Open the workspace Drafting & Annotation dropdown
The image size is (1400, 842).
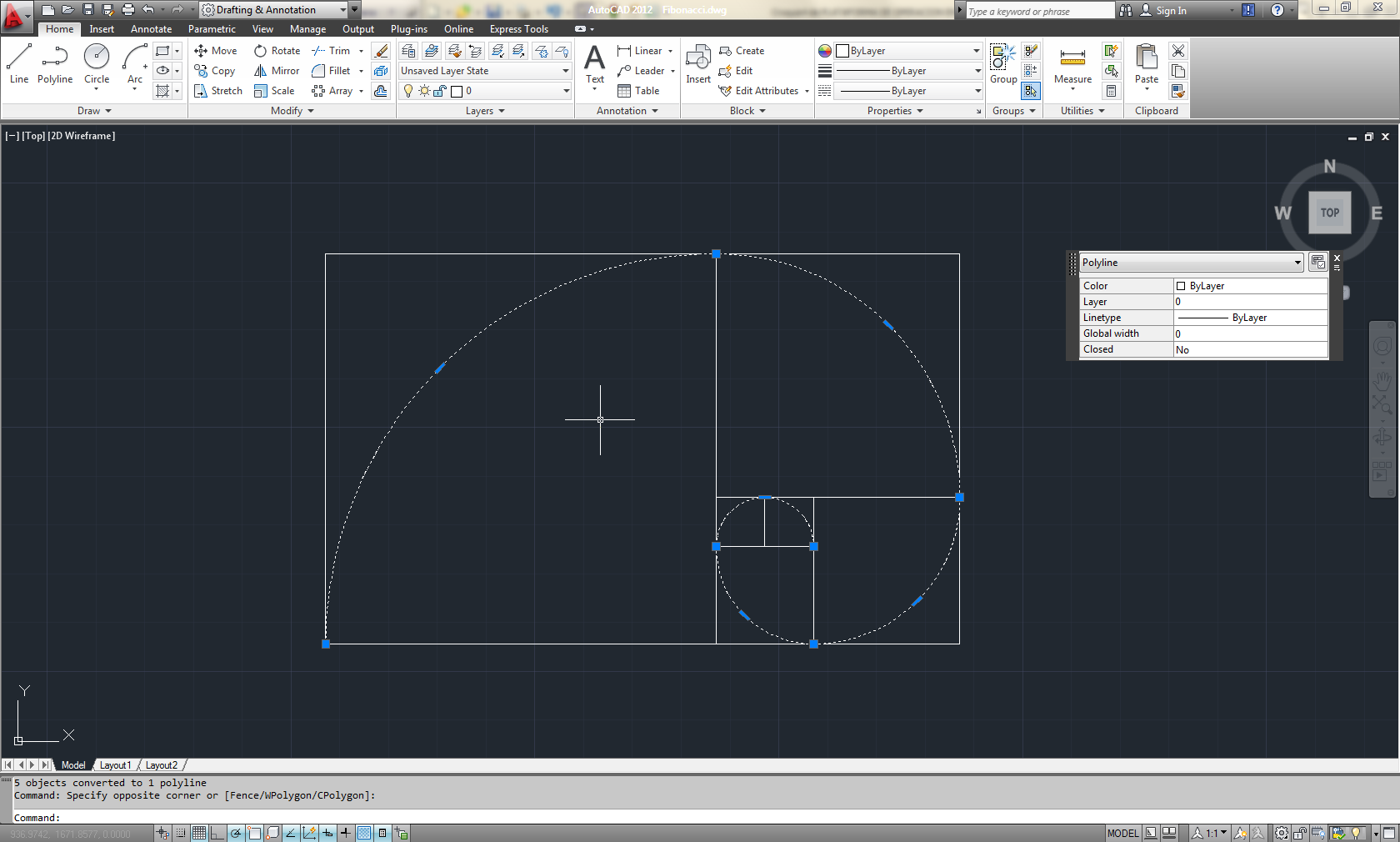click(x=274, y=10)
